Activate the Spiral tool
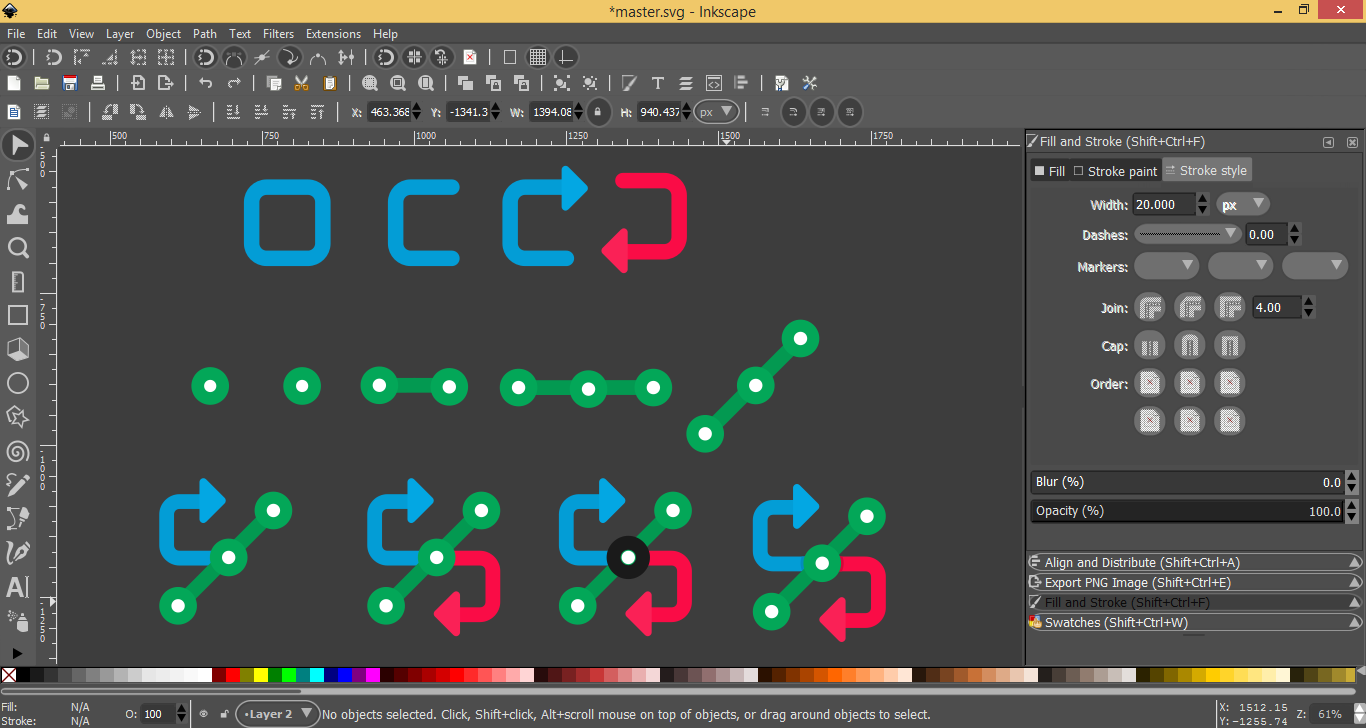Screen dimensions: 1368x728 (17, 451)
